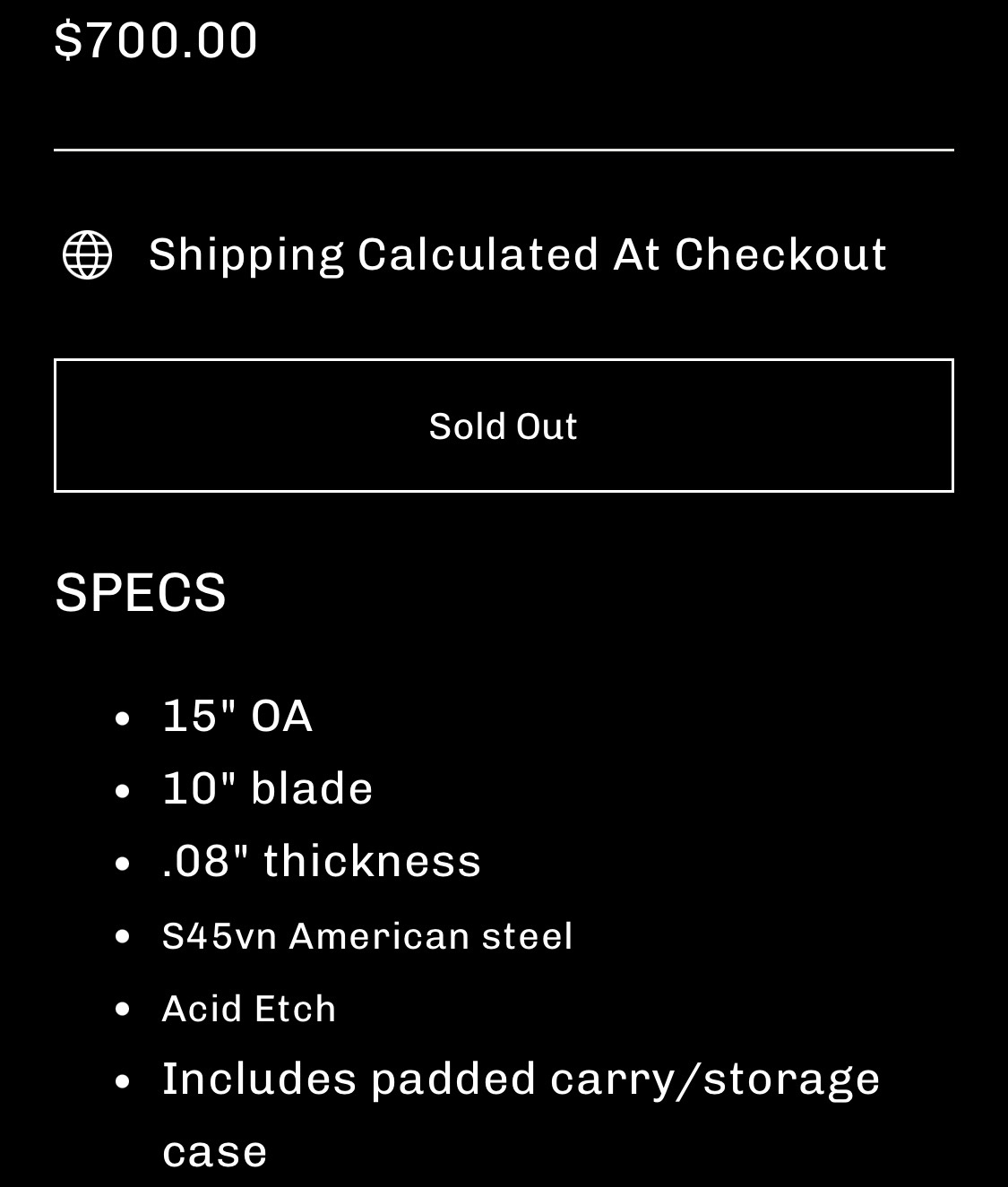Viewport: 1008px width, 1187px height.
Task: Click the bullet beside 10" blade
Action: (124, 790)
